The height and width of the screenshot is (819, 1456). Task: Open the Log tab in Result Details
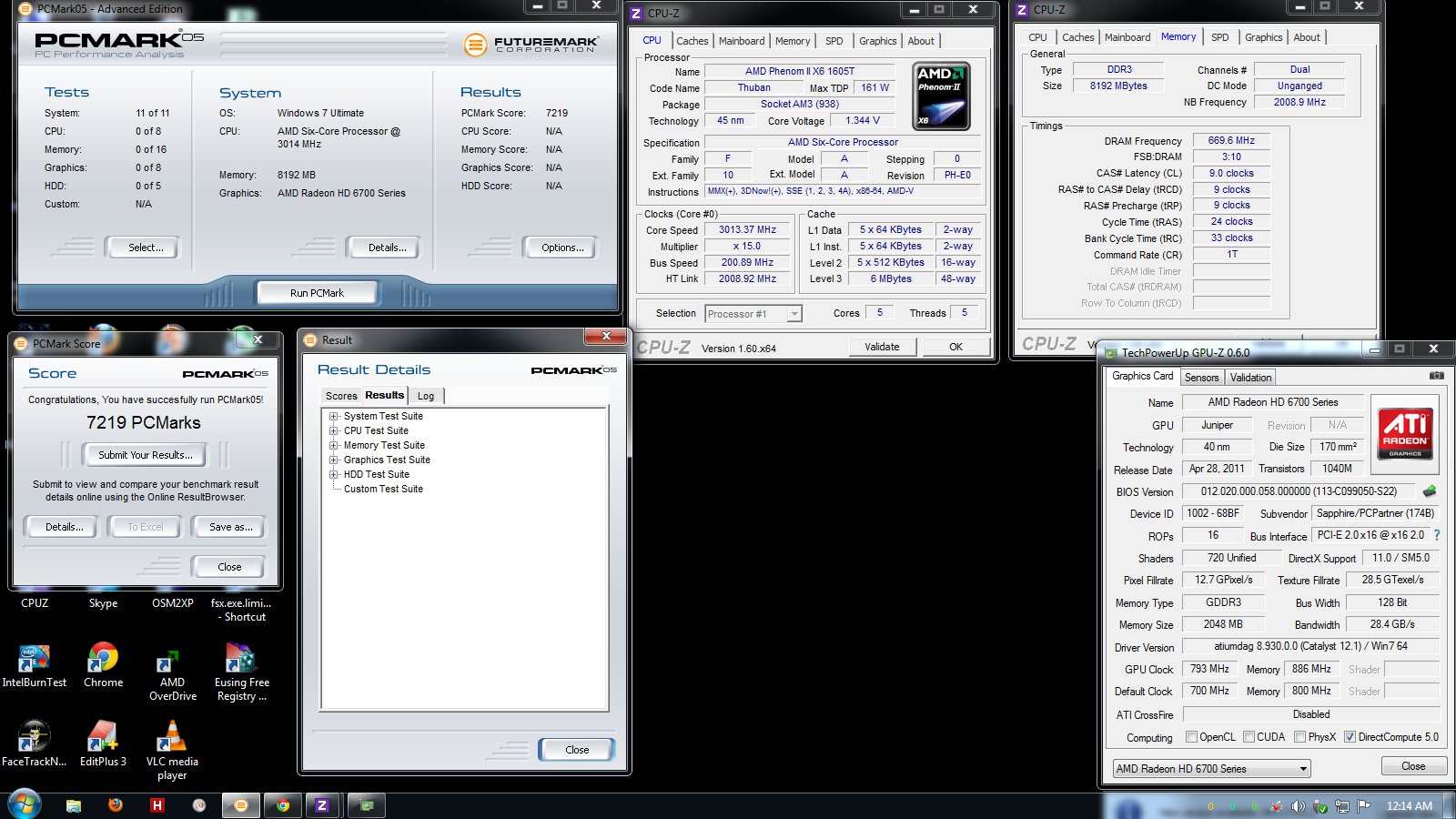click(x=426, y=396)
